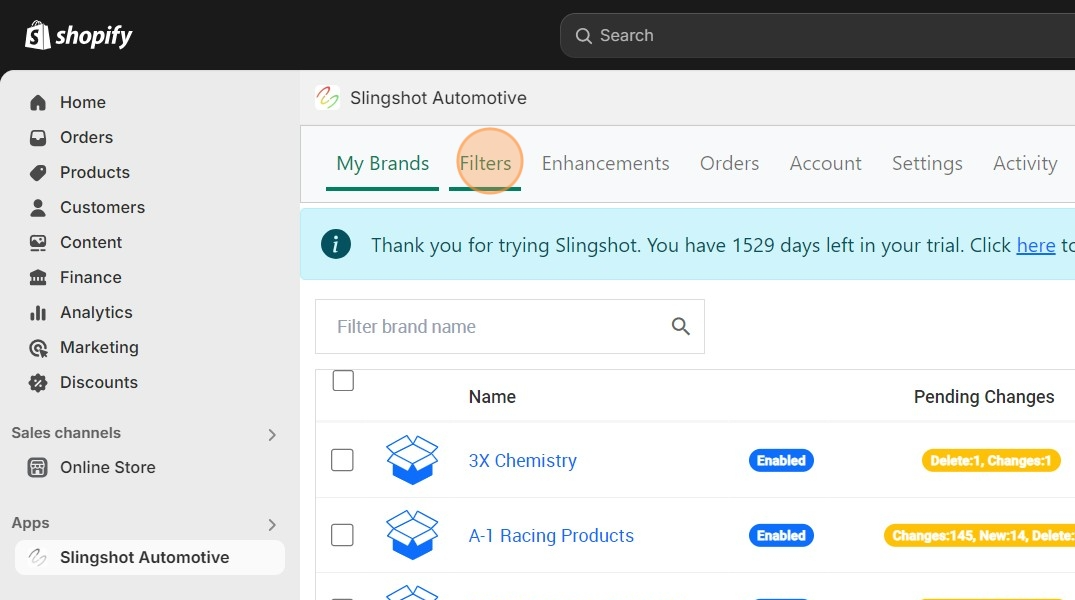Click the Home house icon
The height and width of the screenshot is (600, 1075).
(38, 102)
